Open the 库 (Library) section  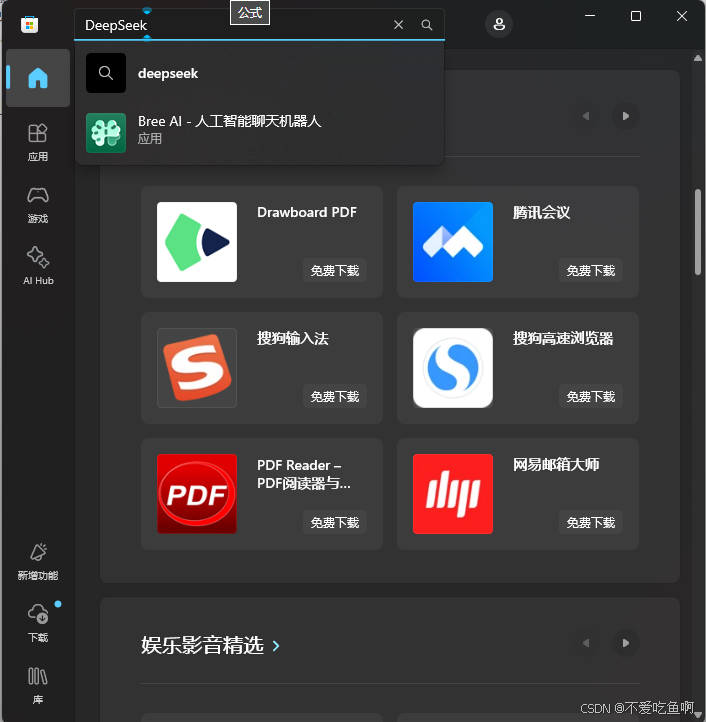38,685
